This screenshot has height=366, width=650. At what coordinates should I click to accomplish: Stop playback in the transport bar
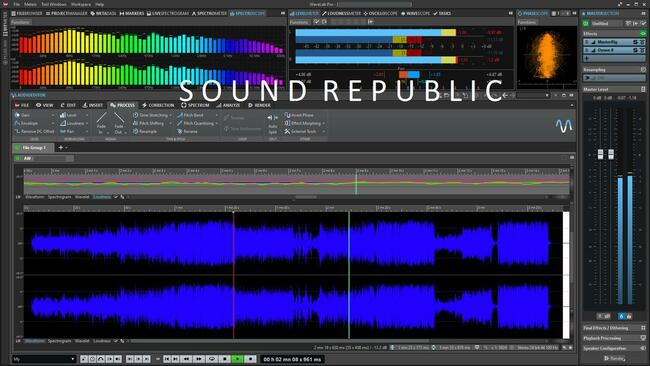click(225, 359)
